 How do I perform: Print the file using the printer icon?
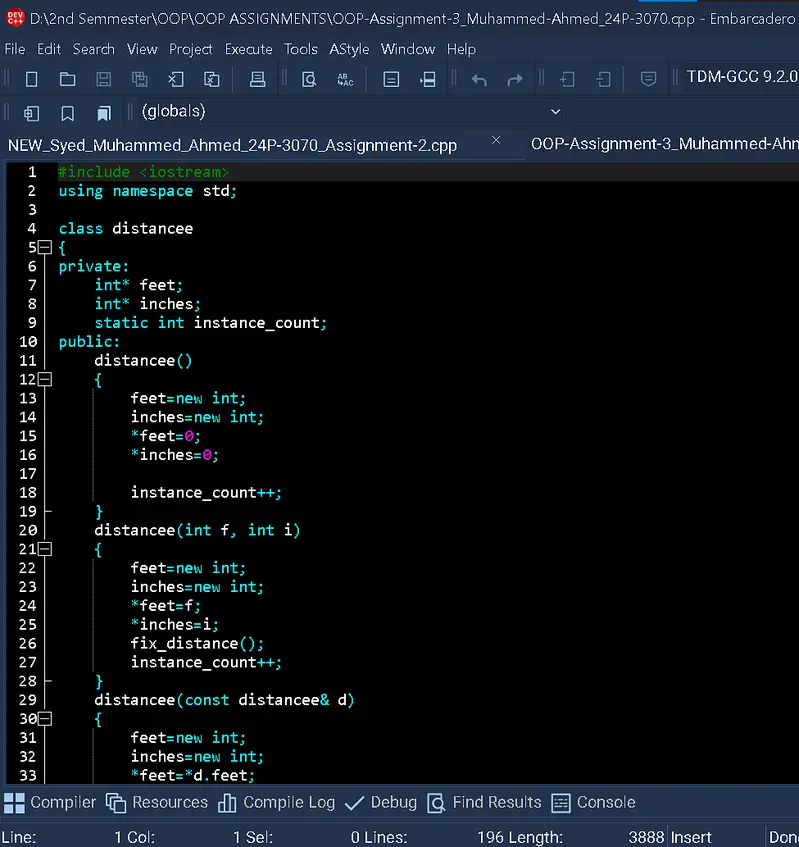click(x=257, y=79)
